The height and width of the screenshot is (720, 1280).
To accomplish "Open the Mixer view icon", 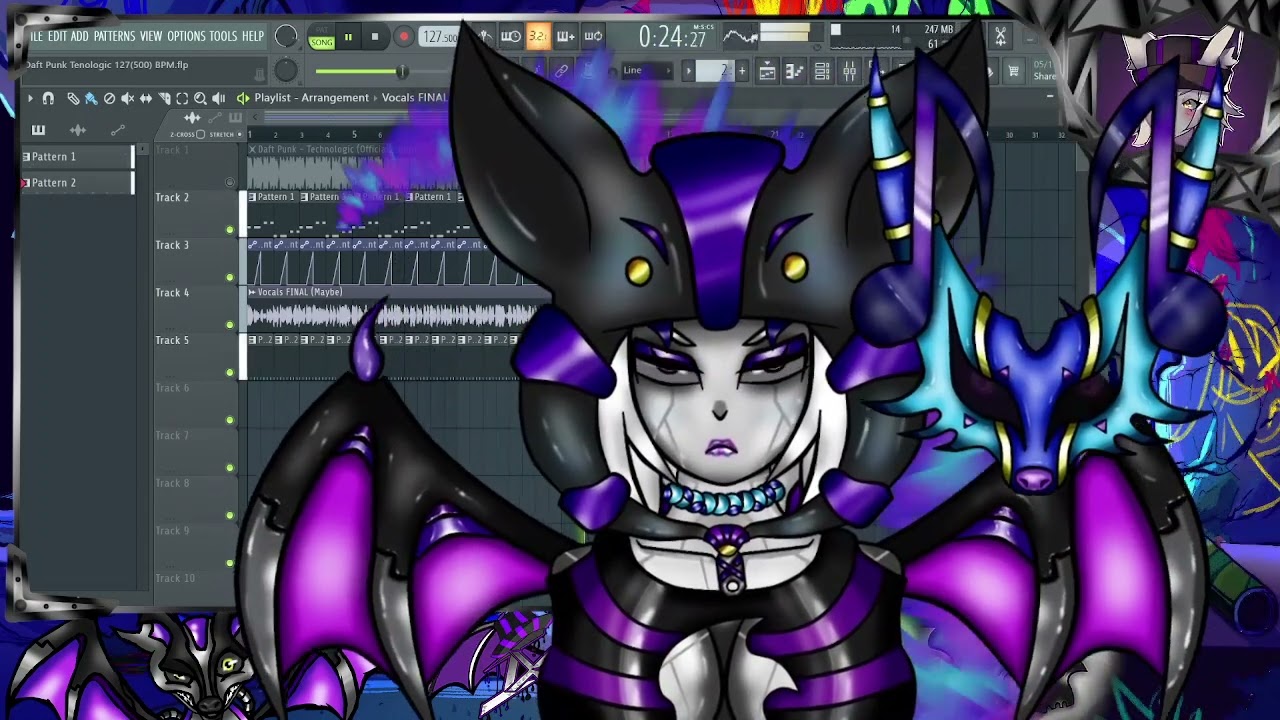I will pos(849,71).
